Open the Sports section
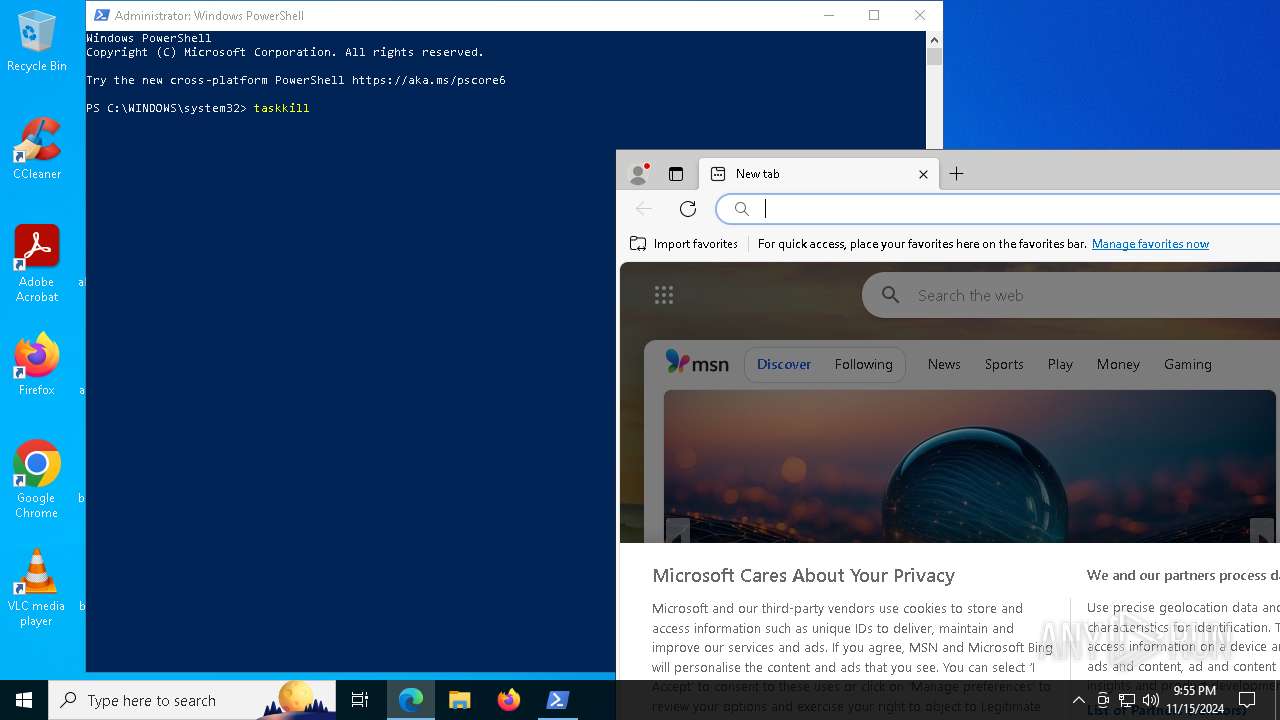Viewport: 1280px width, 720px height. click(x=1004, y=364)
